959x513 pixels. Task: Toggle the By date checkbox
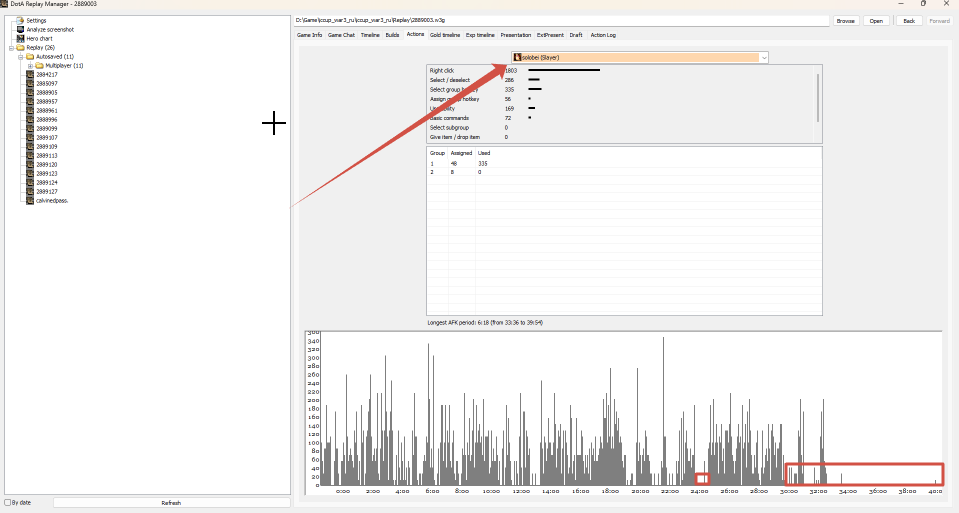pos(8,503)
